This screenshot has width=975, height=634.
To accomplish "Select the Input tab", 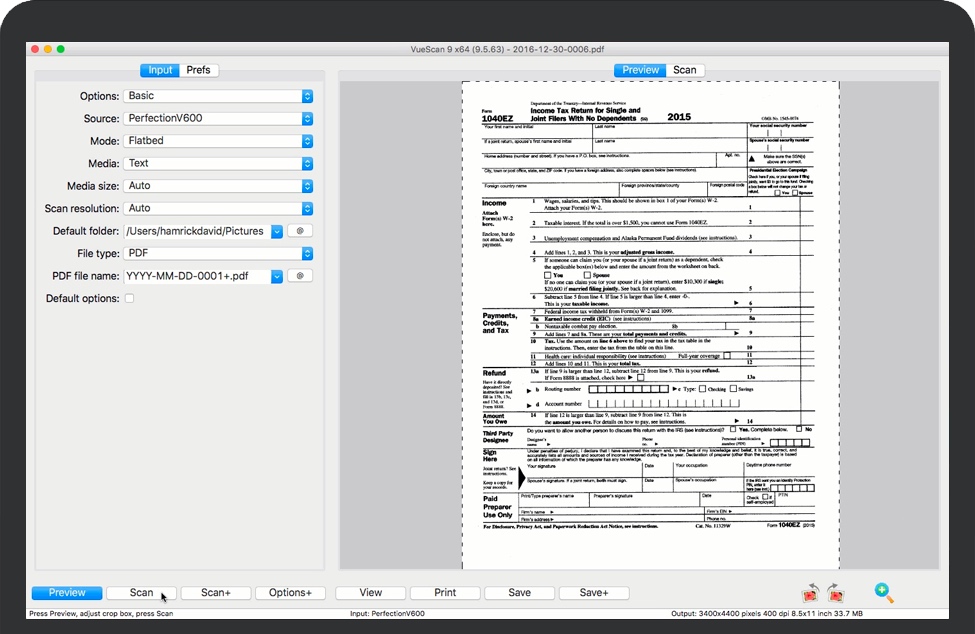I will tap(160, 70).
